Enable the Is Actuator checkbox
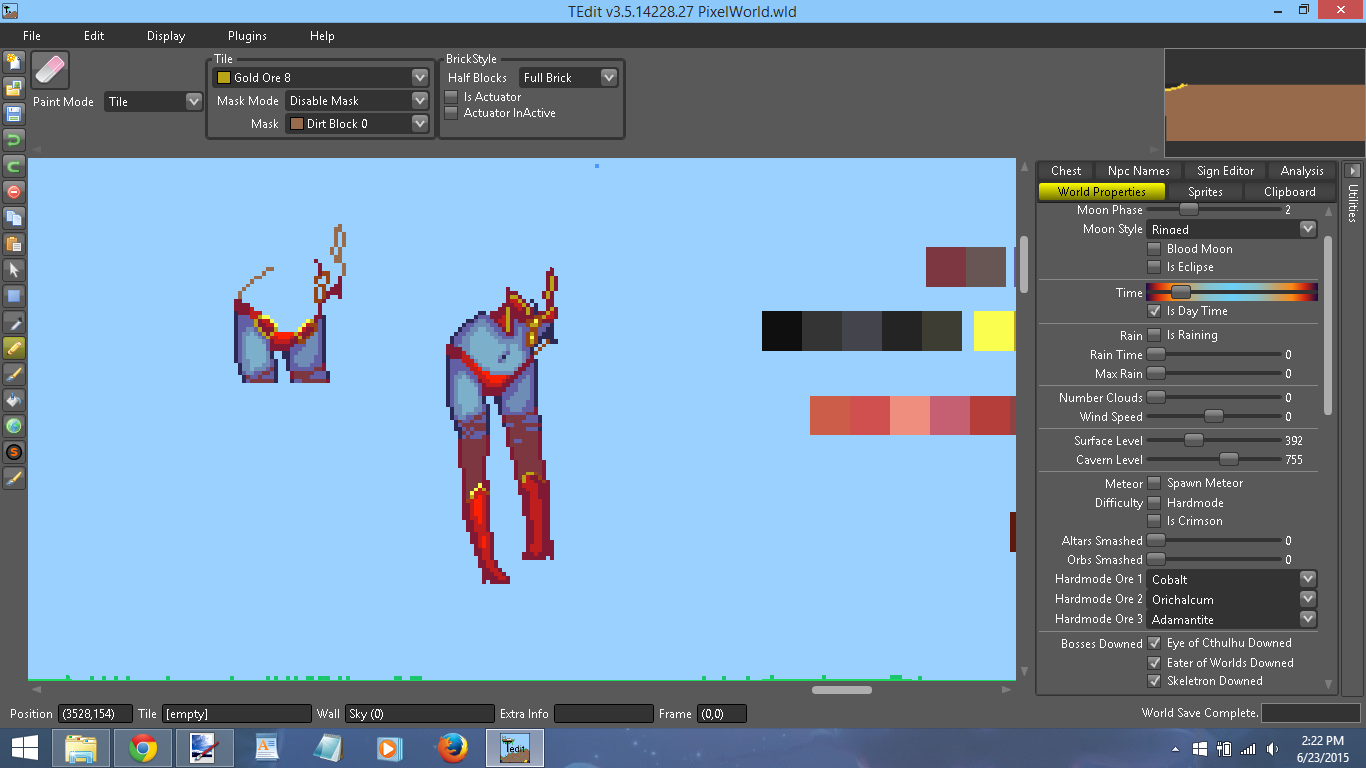1366x768 pixels. pos(452,97)
